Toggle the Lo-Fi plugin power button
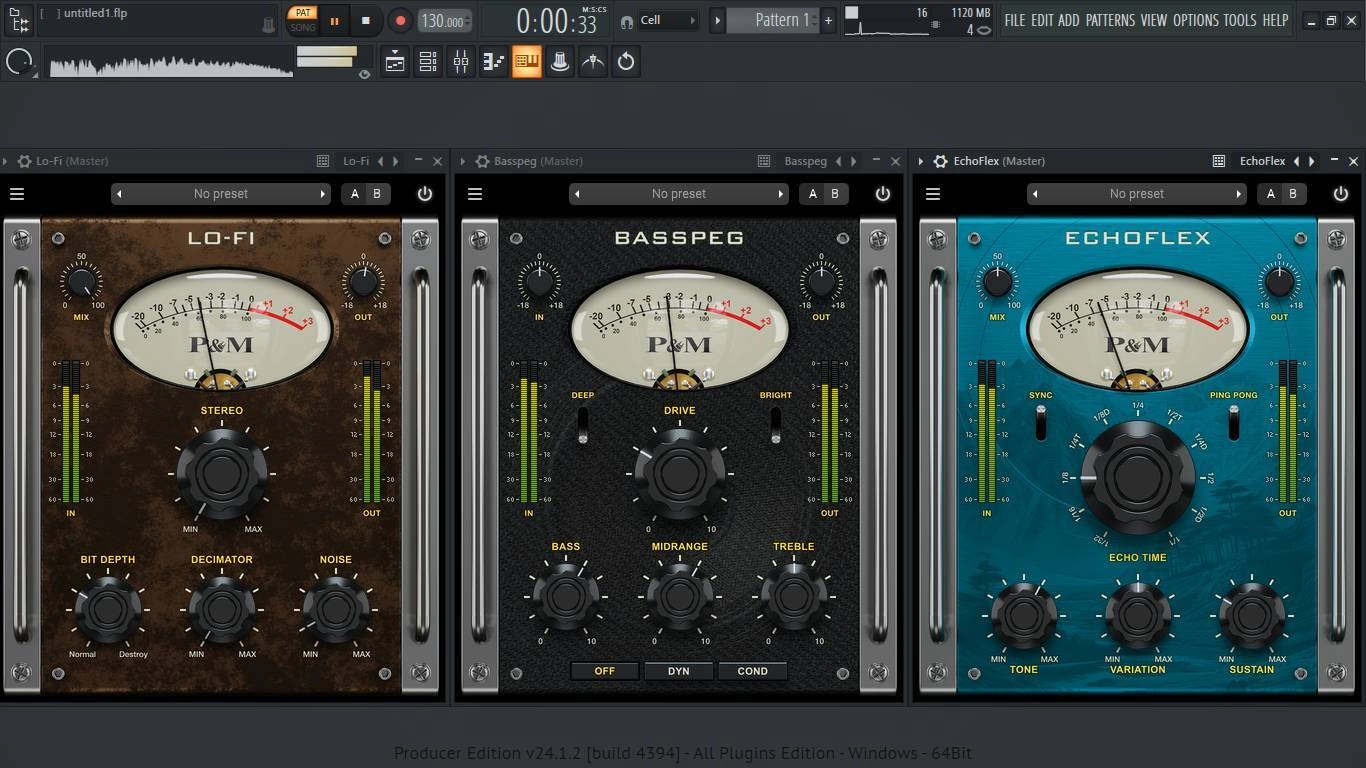 coord(425,194)
